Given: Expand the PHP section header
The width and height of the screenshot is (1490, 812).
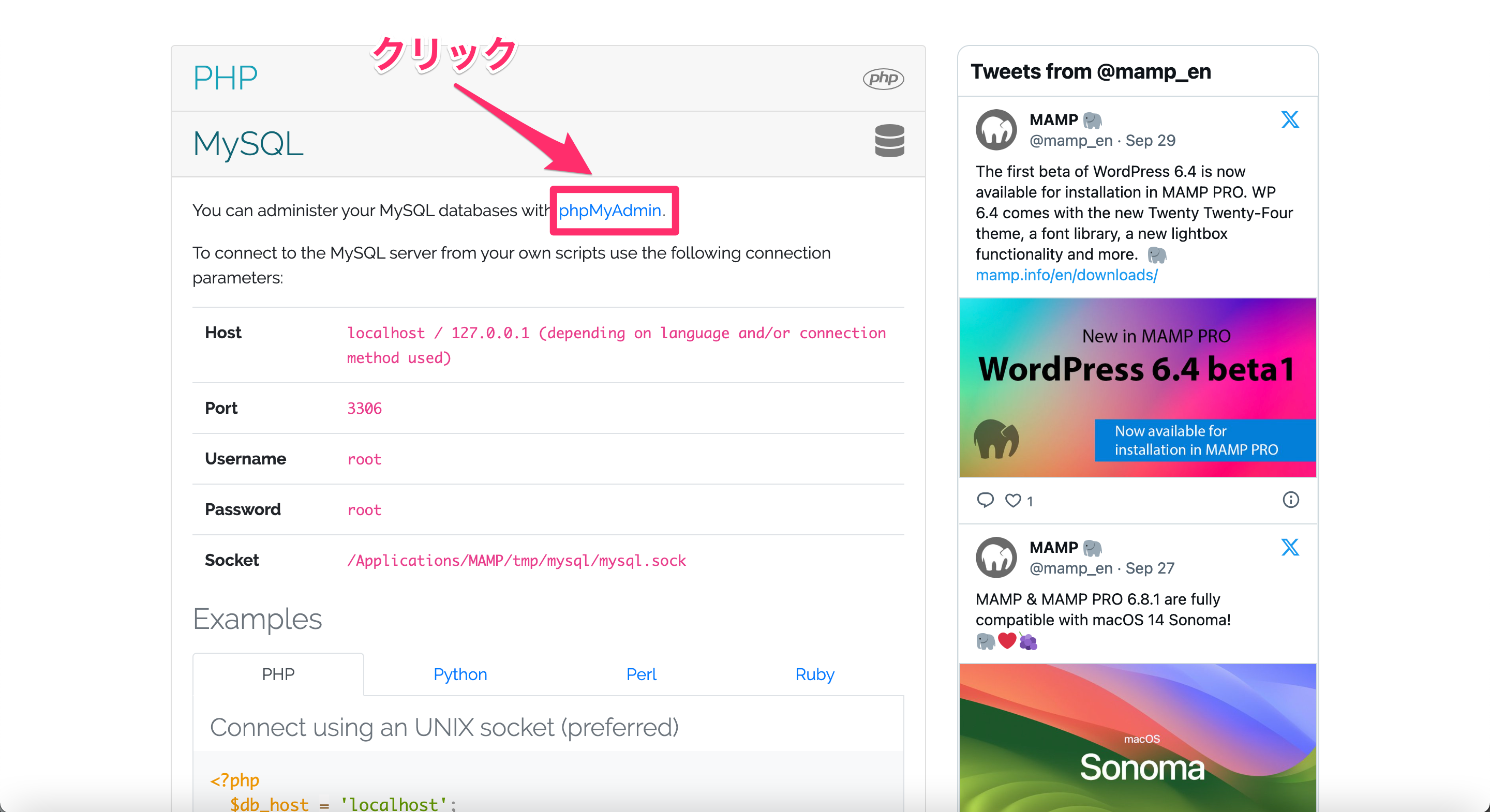Looking at the screenshot, I should click(x=548, y=78).
